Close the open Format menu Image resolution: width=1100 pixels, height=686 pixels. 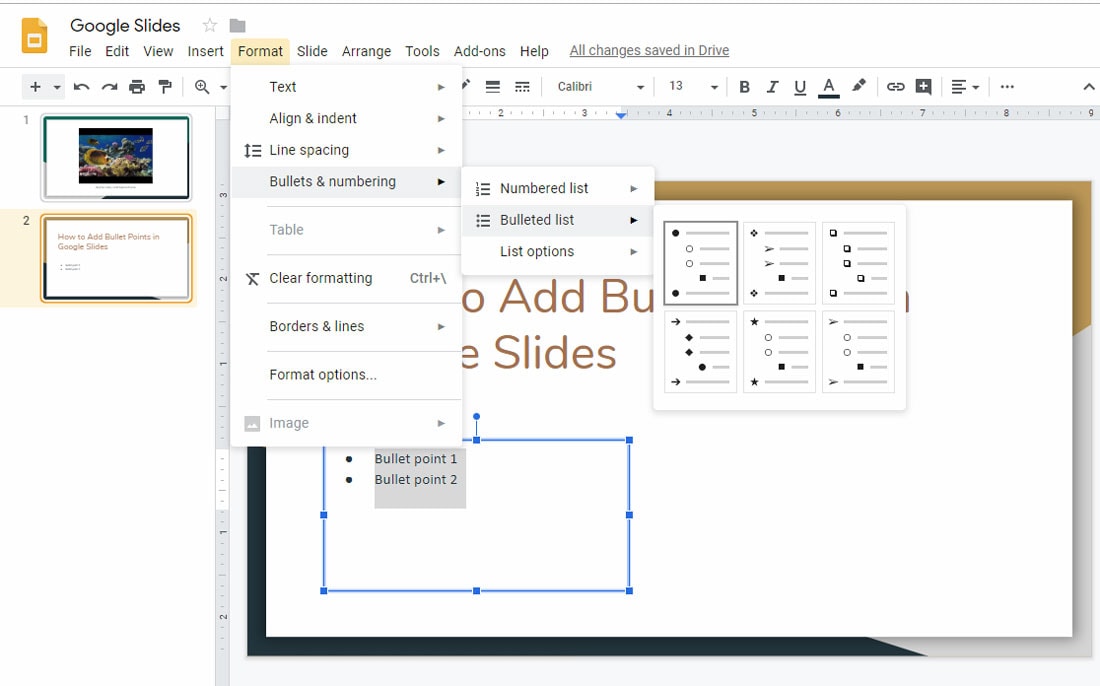[260, 51]
